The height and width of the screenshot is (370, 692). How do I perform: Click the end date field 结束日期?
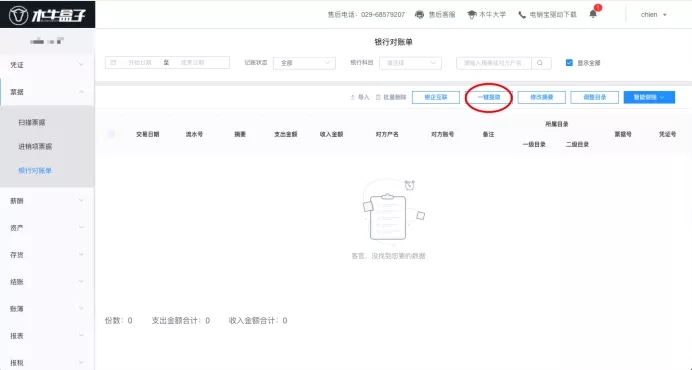(x=192, y=63)
